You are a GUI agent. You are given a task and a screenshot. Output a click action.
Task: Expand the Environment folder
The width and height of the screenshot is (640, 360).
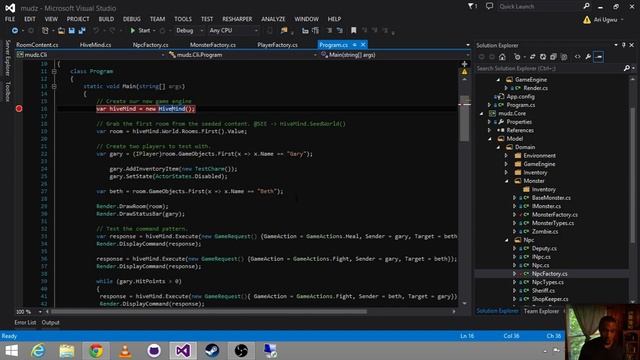pyautogui.click(x=506, y=156)
